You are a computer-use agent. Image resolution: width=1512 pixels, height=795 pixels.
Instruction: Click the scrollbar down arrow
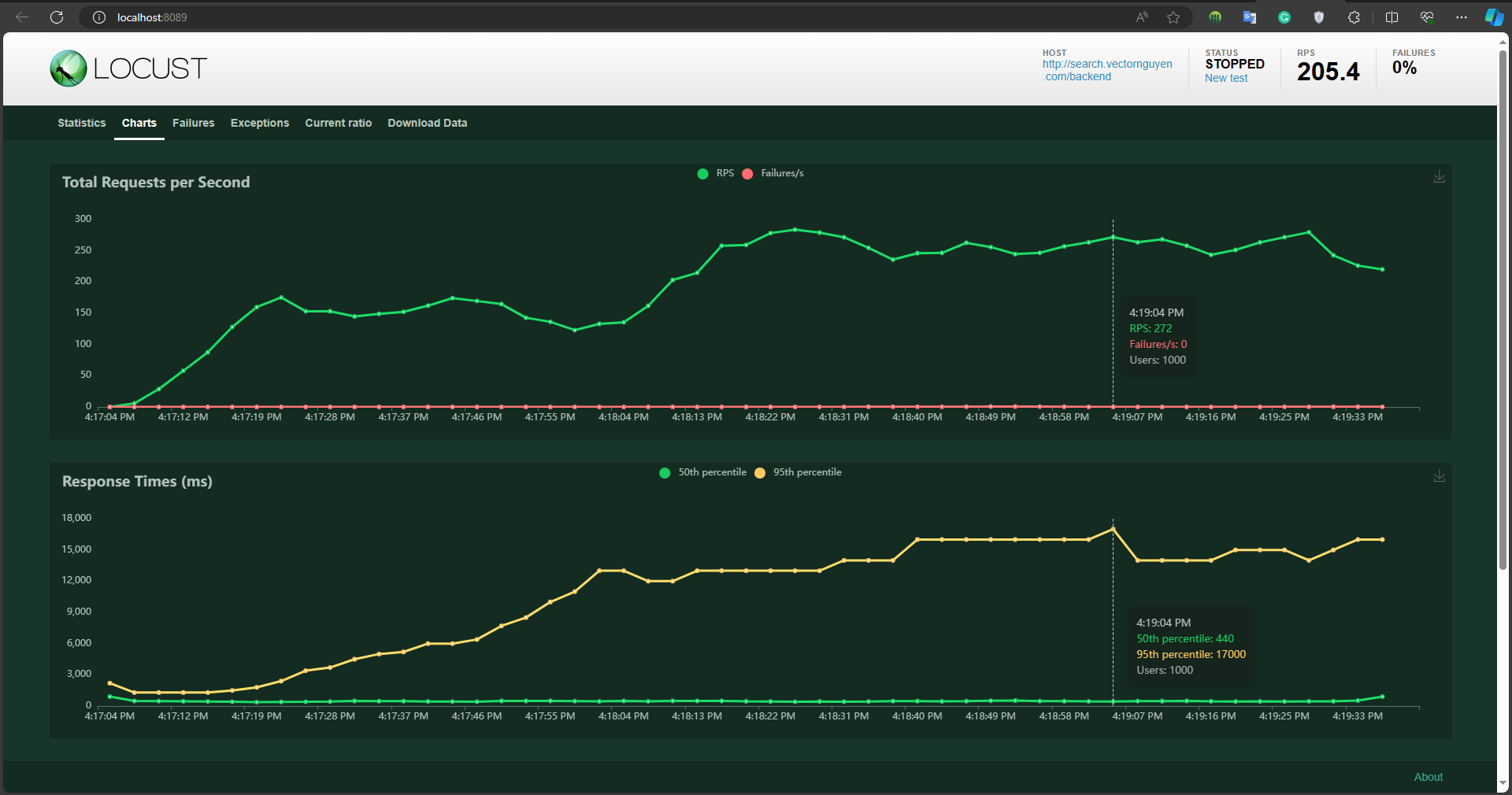tap(1503, 784)
